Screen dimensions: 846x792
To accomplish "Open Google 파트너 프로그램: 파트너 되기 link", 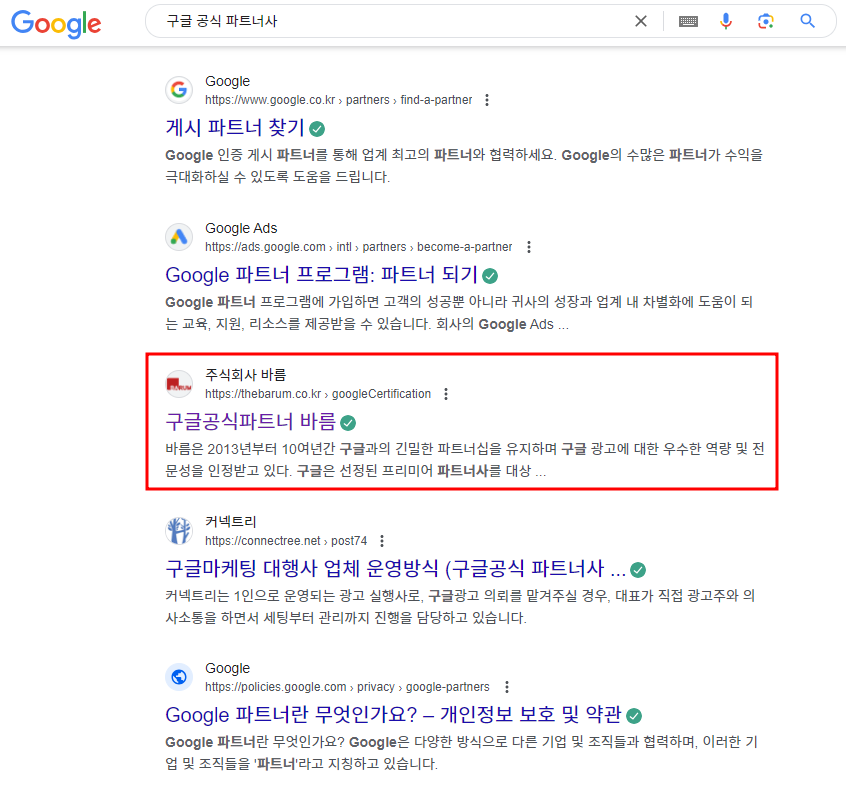I will [322, 275].
